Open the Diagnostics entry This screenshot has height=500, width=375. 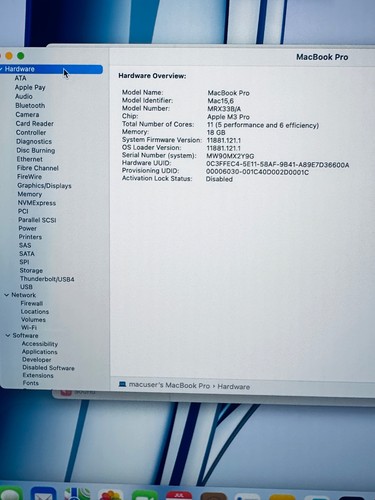pos(34,141)
